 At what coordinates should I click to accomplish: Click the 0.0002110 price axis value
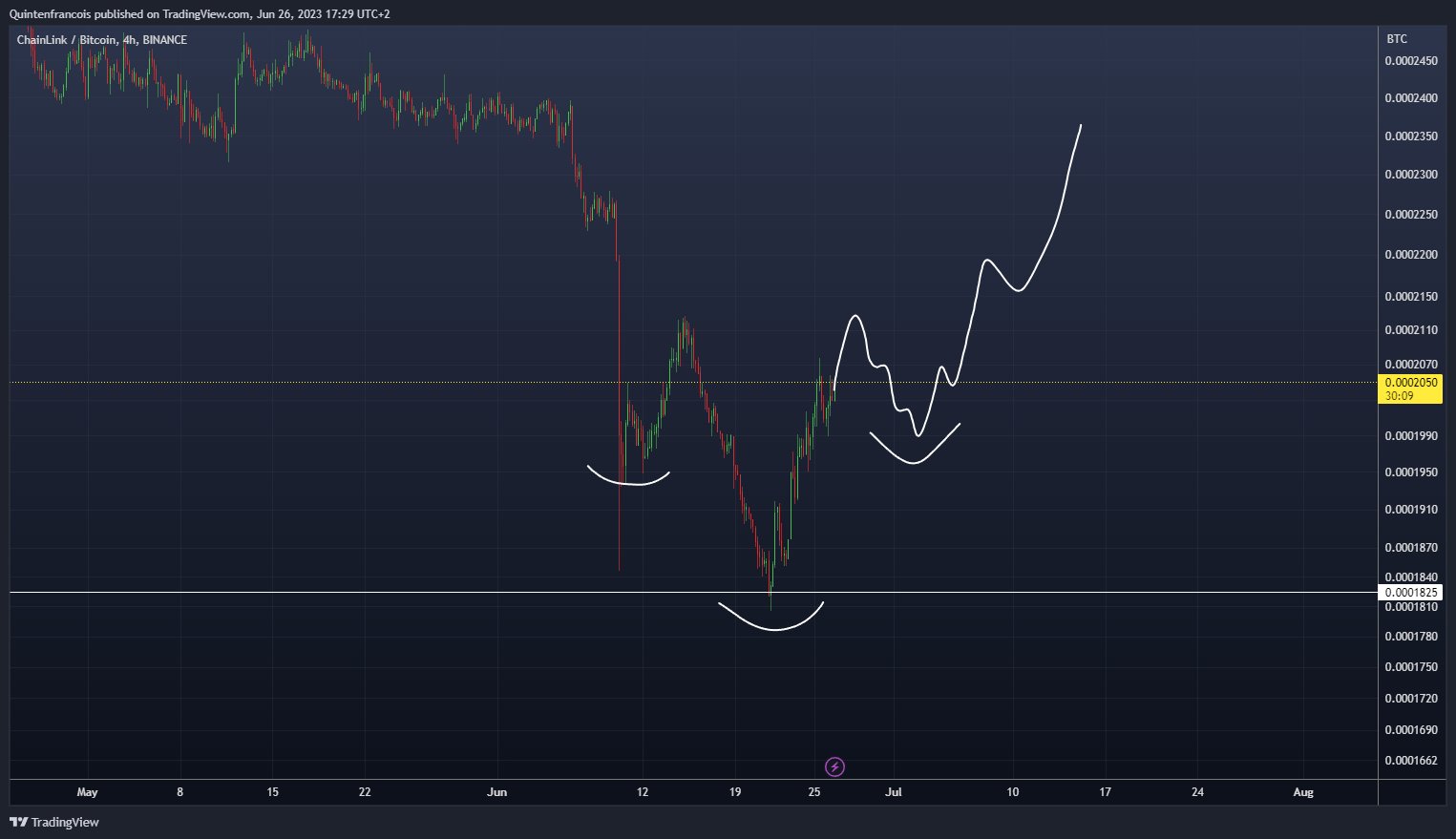pos(1411,330)
